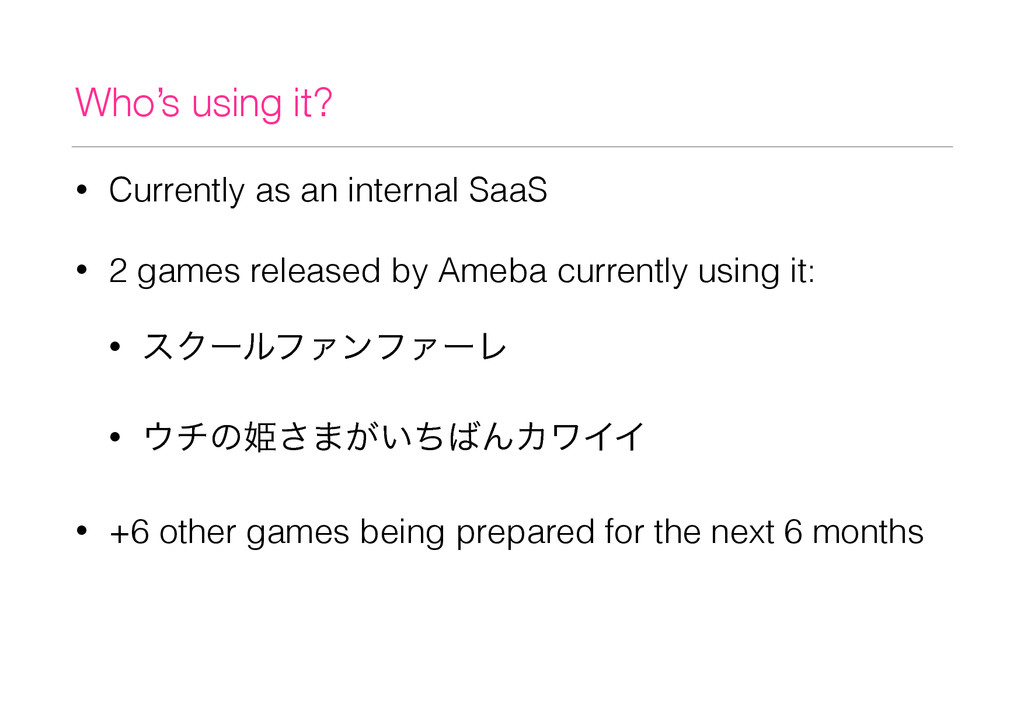Click the "Who's using it?" slide title

coord(204,103)
